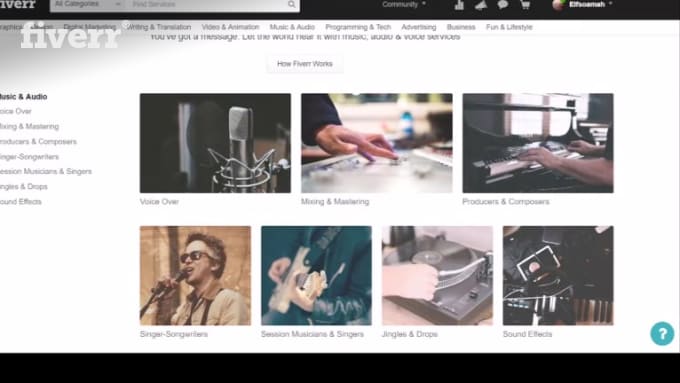680x383 pixels.
Task: Open the Sound Effects equipment thumbnail
Action: (x=558, y=275)
